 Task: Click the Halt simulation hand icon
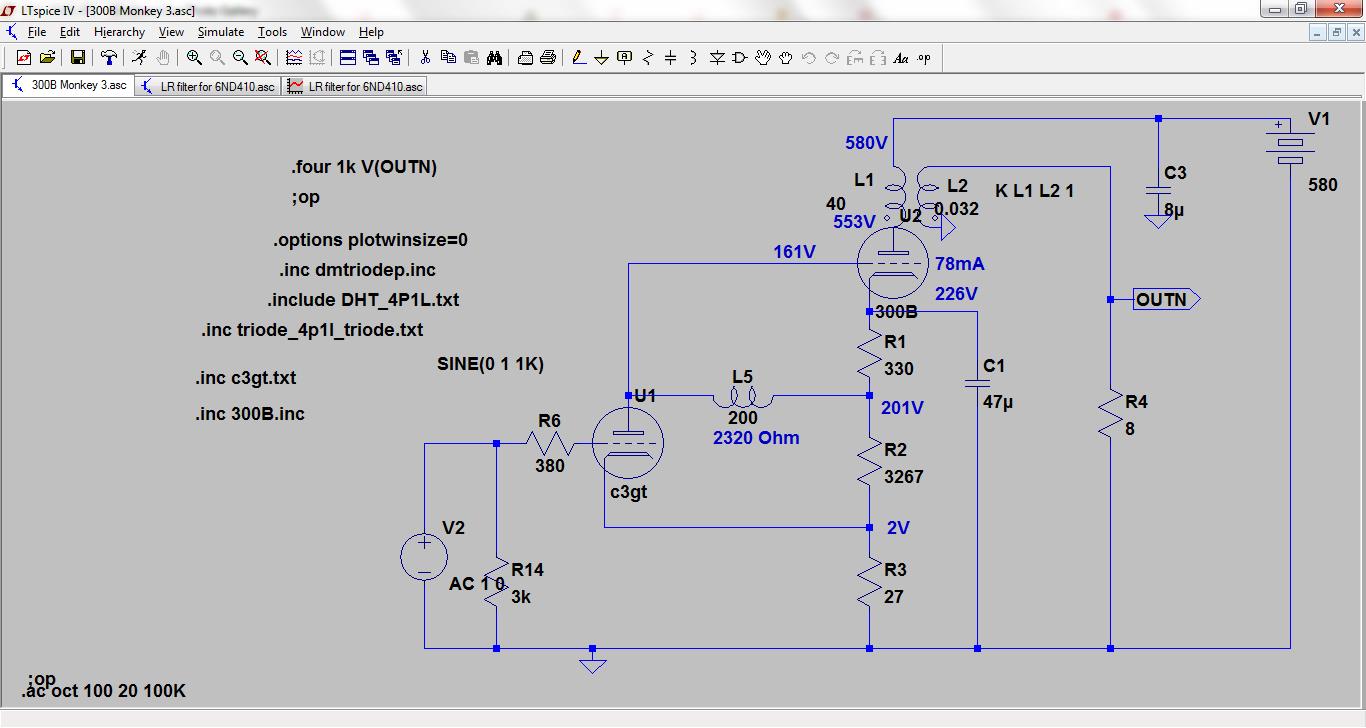pyautogui.click(x=163, y=58)
